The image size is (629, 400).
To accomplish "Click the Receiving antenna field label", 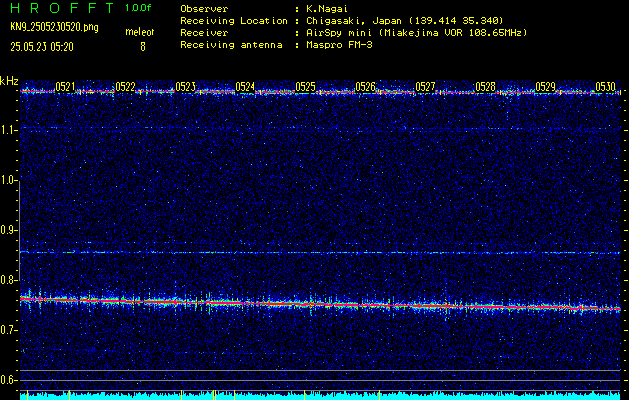I will [x=231, y=45].
